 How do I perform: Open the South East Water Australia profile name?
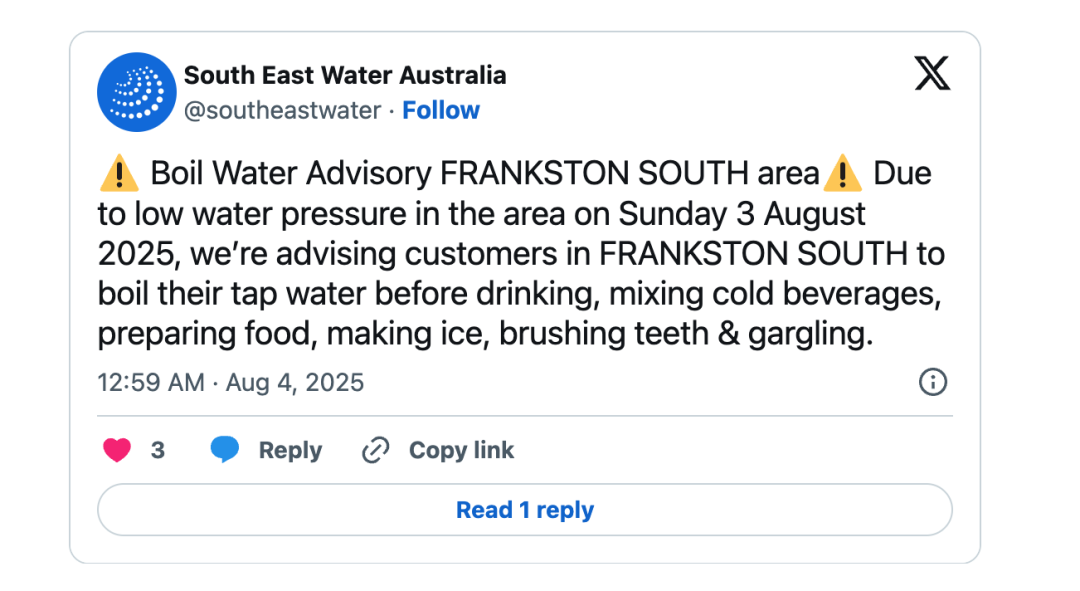tap(345, 75)
